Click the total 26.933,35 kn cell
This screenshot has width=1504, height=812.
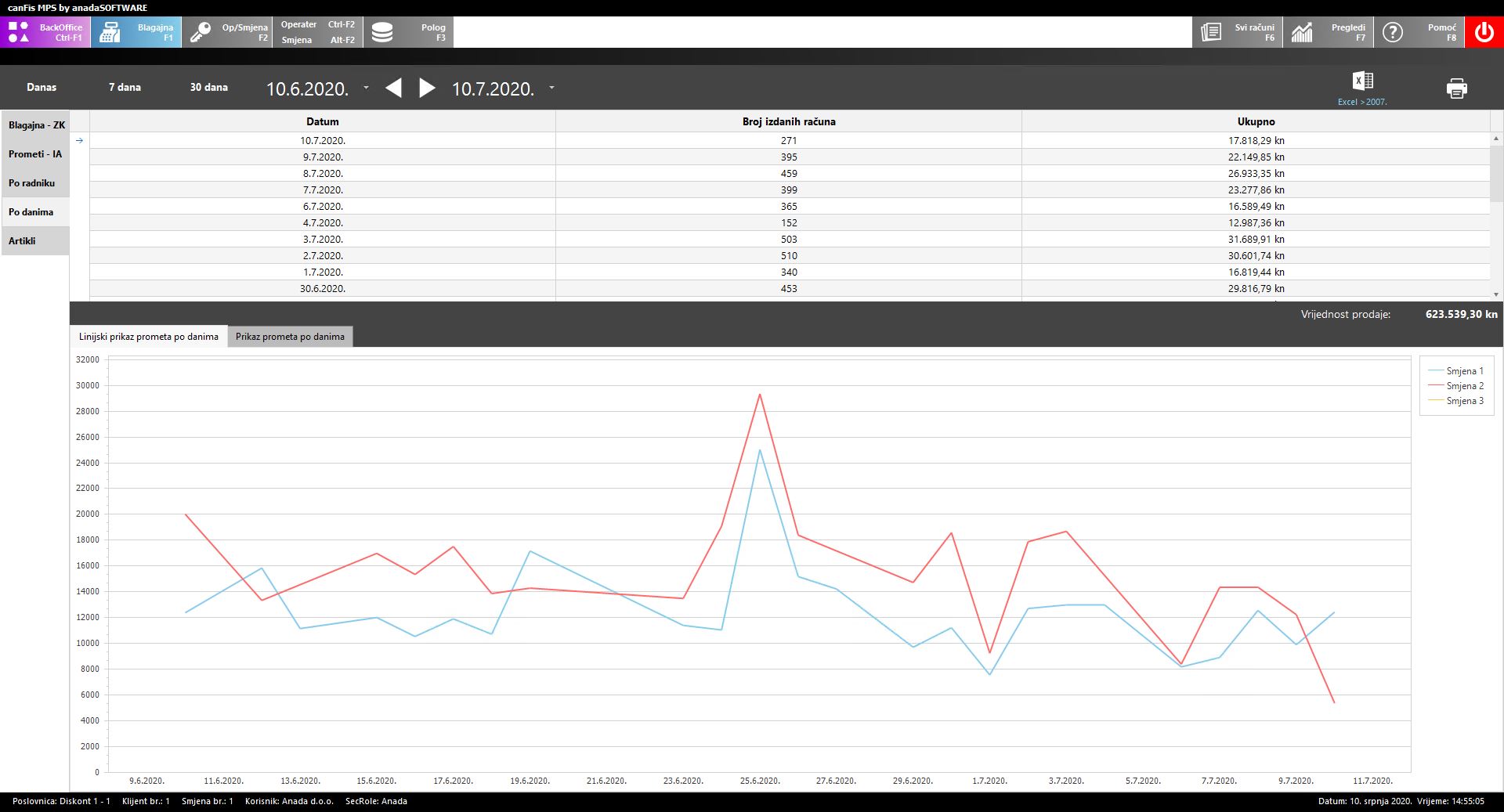1256,174
